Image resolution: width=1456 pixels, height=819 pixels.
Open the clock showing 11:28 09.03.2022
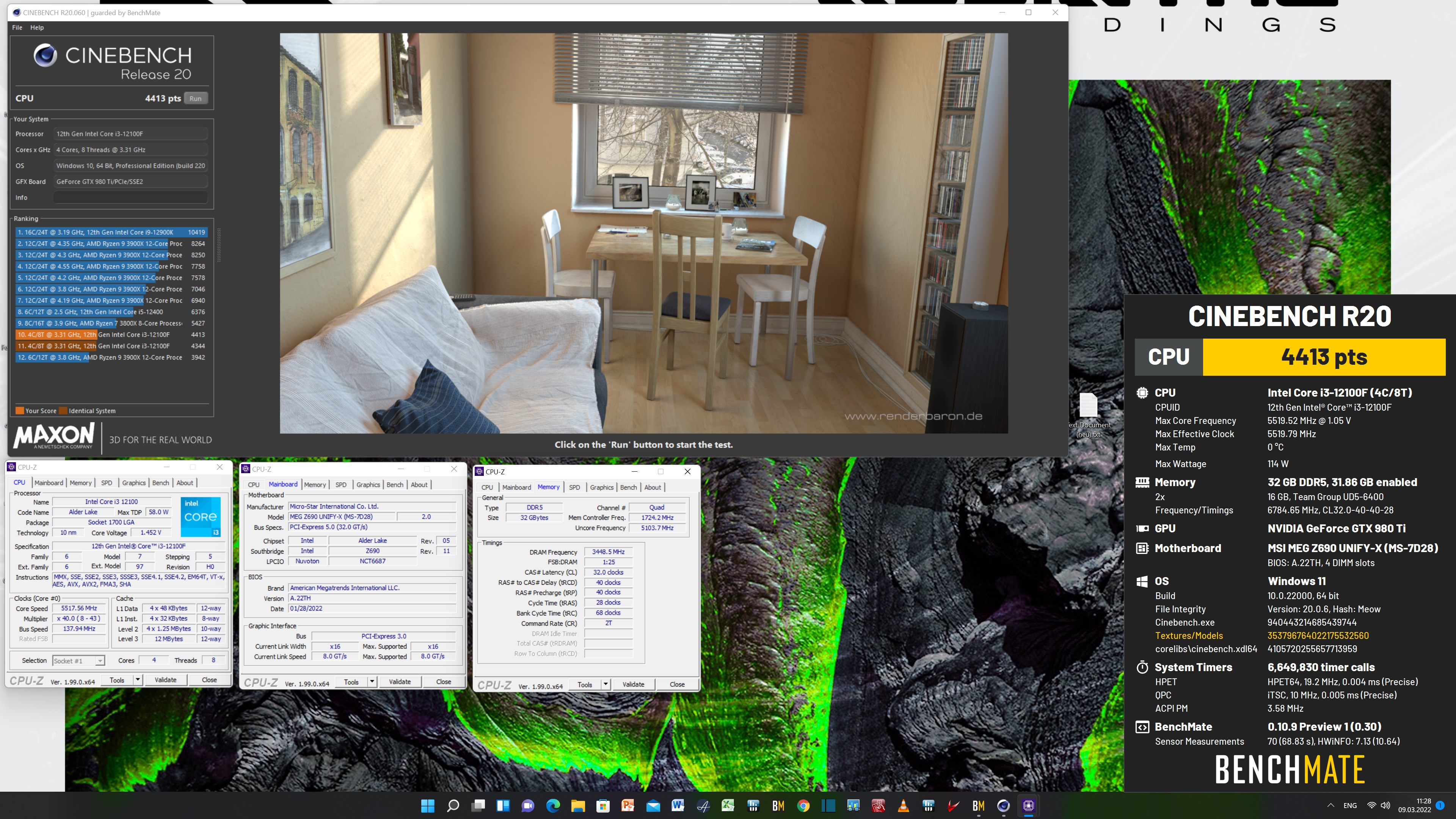[1415, 805]
